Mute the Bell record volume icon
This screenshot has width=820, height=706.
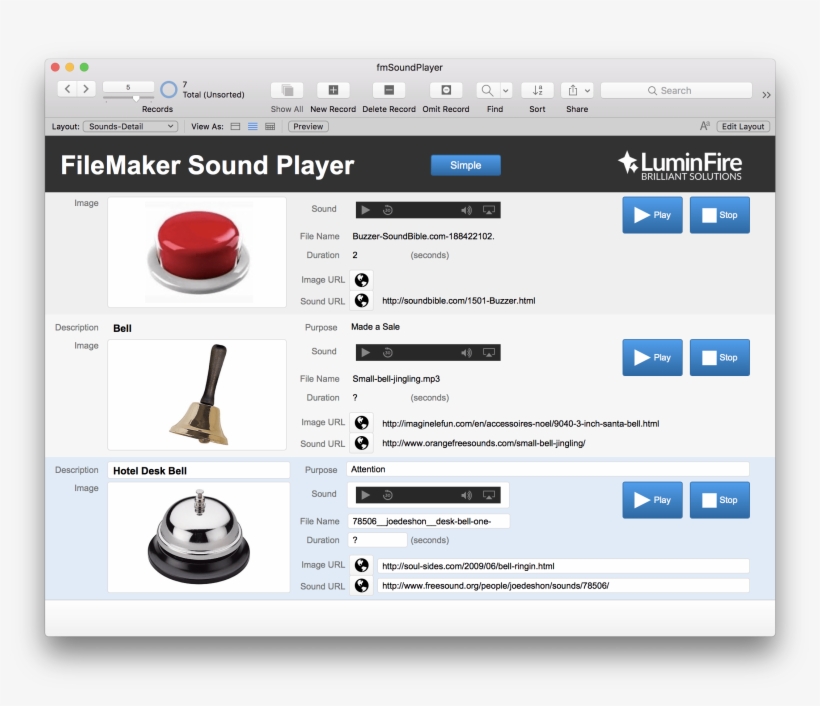coord(466,352)
